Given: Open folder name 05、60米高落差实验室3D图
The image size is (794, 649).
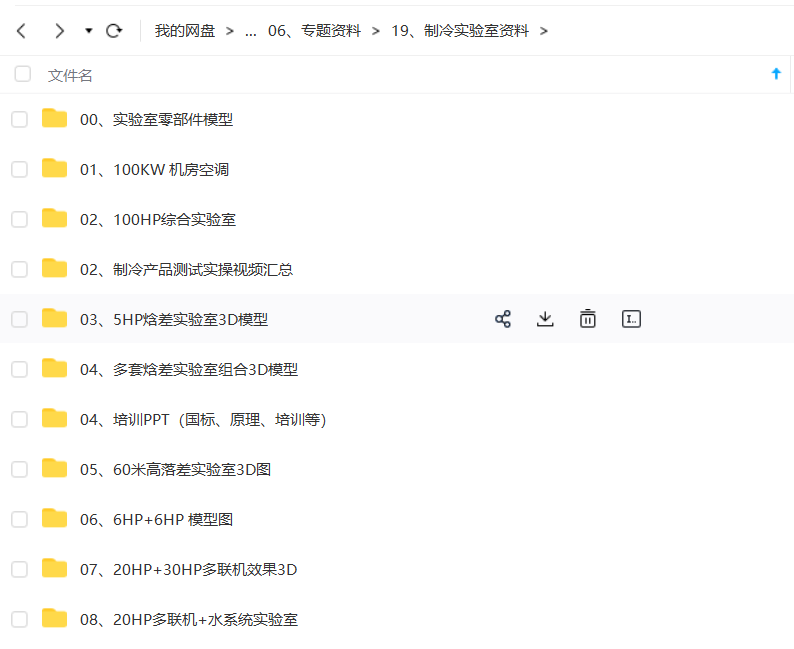Looking at the screenshot, I should (175, 469).
